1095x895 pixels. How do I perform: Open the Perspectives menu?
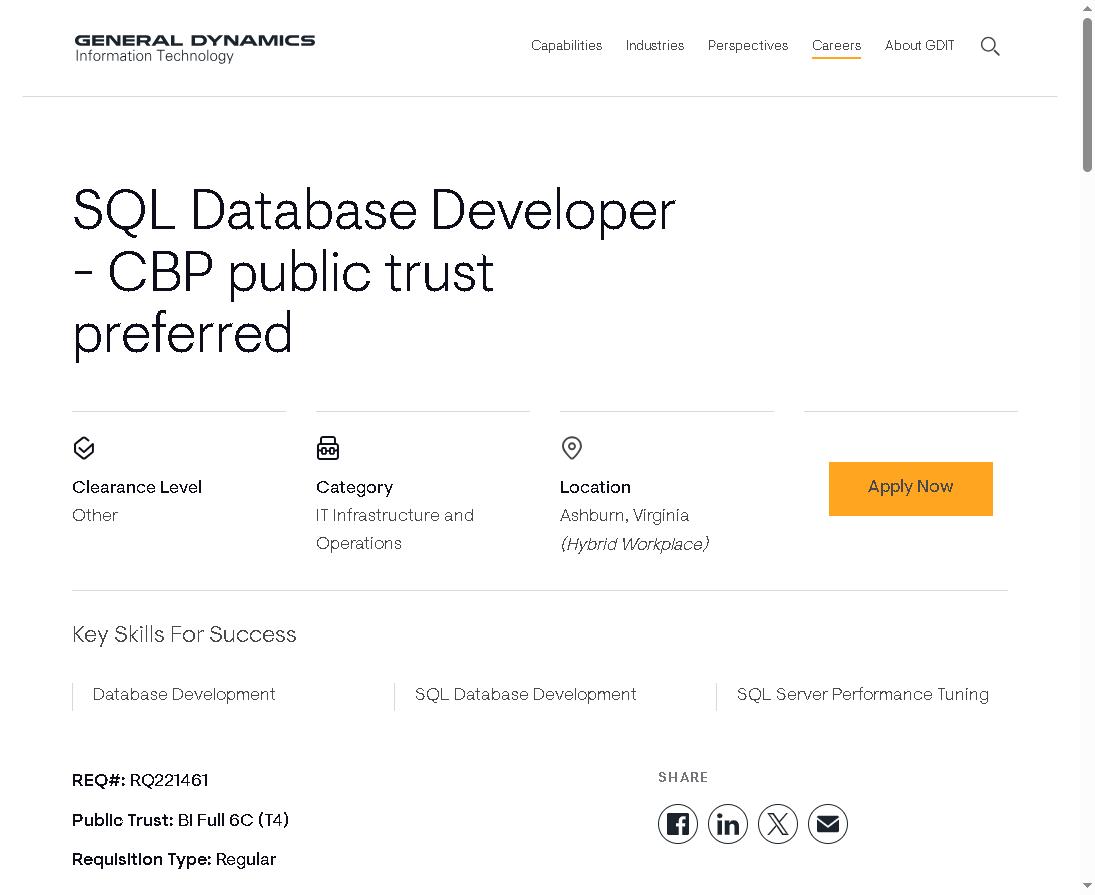click(x=748, y=45)
